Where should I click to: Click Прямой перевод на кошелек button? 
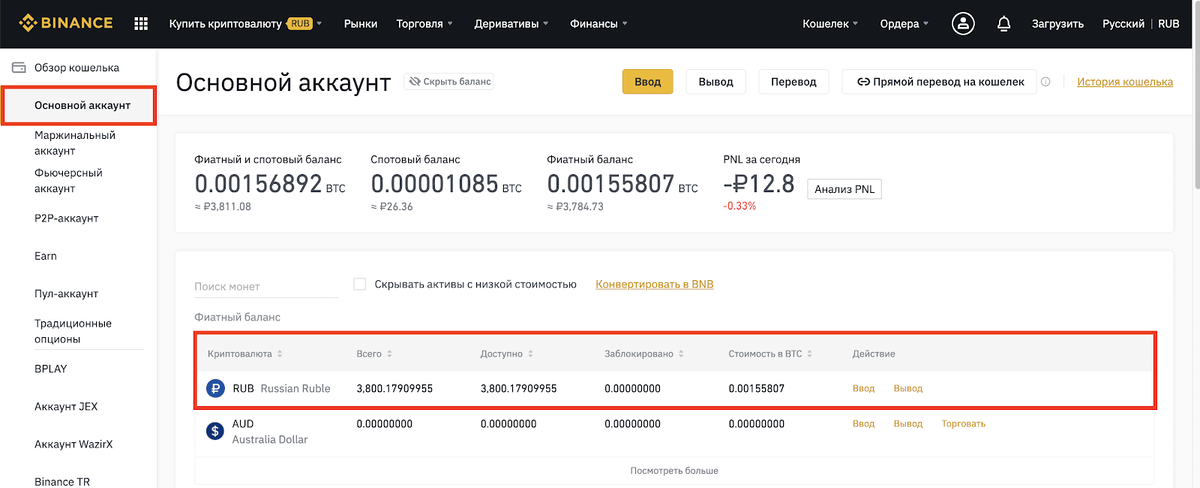pos(938,82)
